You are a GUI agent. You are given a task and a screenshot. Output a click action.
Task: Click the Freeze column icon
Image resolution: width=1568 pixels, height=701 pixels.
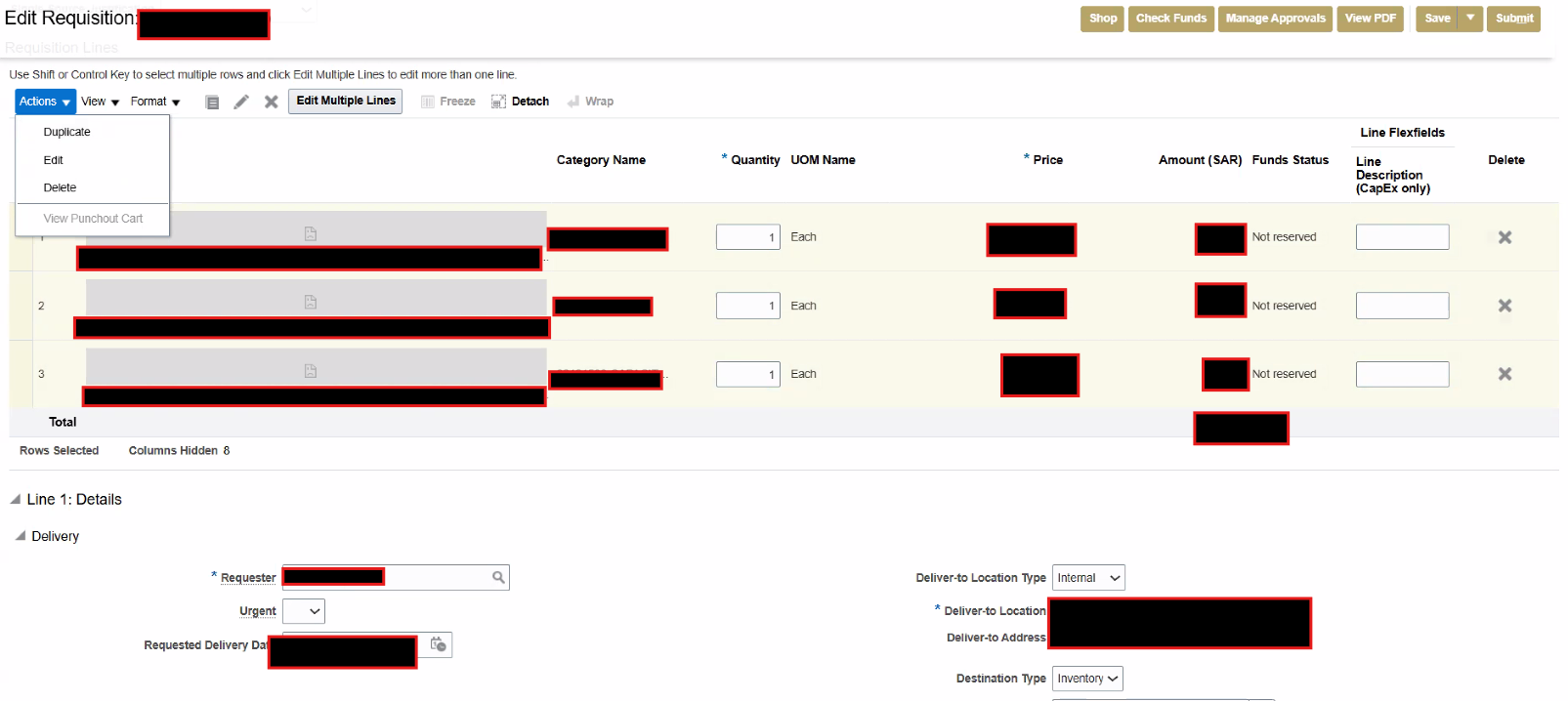[427, 102]
